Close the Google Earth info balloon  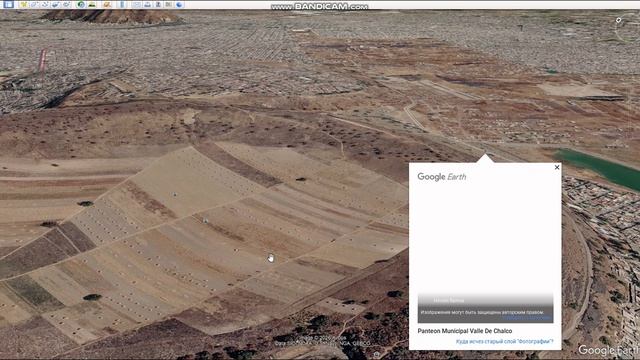[x=557, y=167]
